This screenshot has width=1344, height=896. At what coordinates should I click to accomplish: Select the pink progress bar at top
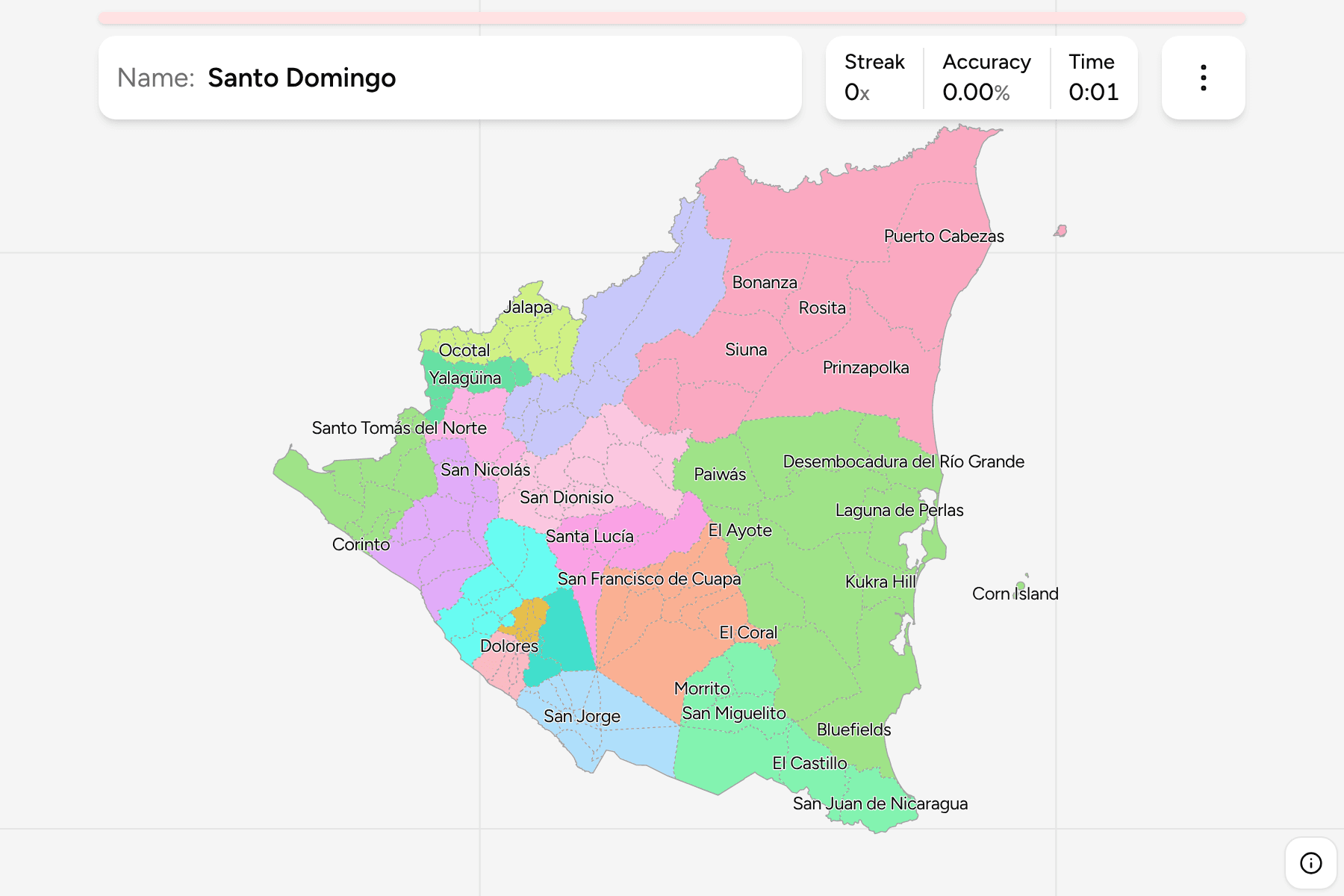671,18
